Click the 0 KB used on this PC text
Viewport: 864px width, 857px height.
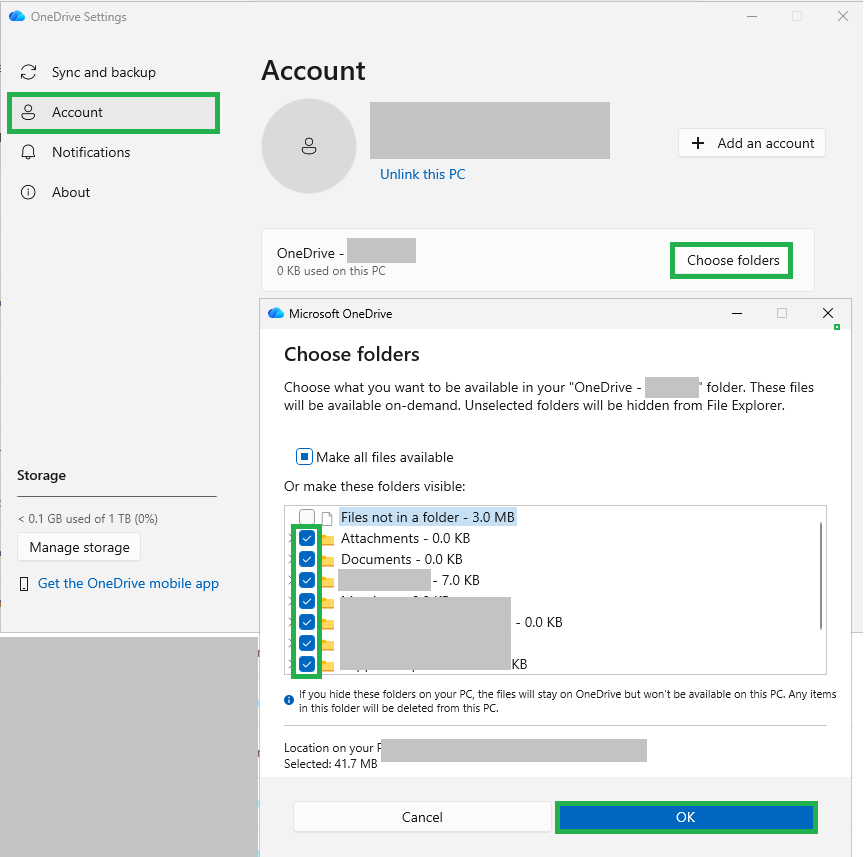pos(331,271)
